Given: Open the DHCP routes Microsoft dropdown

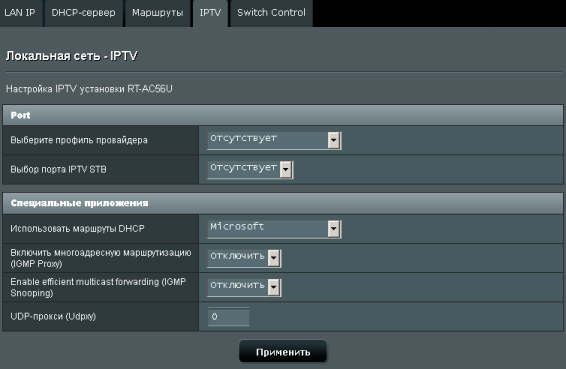Looking at the screenshot, I should tap(274, 229).
